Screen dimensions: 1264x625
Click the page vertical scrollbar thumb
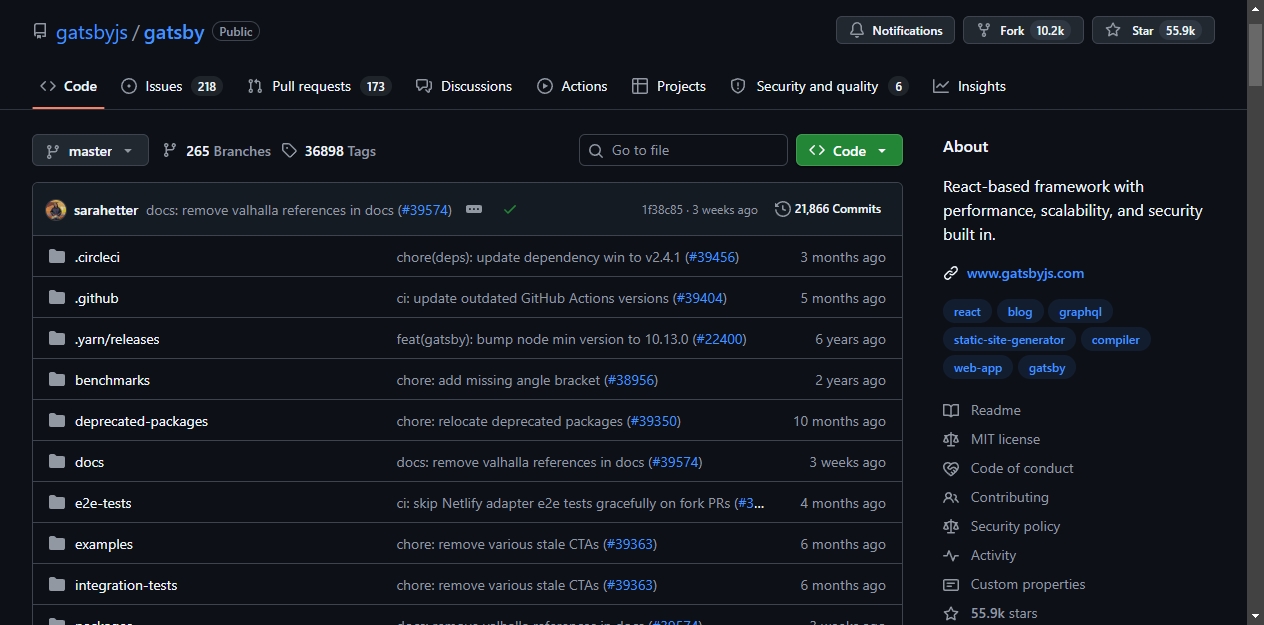coord(1255,54)
